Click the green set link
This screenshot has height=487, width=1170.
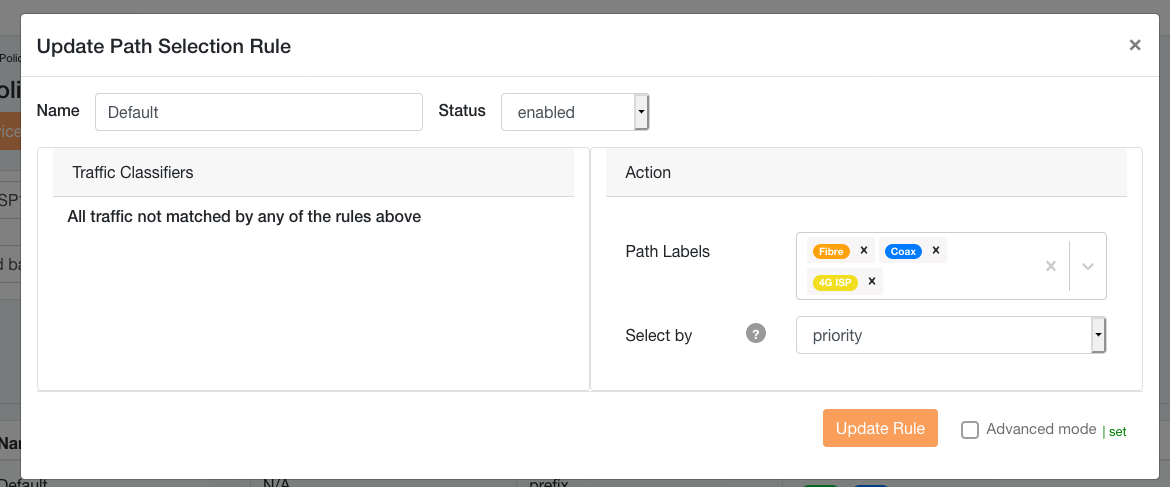pos(1117,432)
